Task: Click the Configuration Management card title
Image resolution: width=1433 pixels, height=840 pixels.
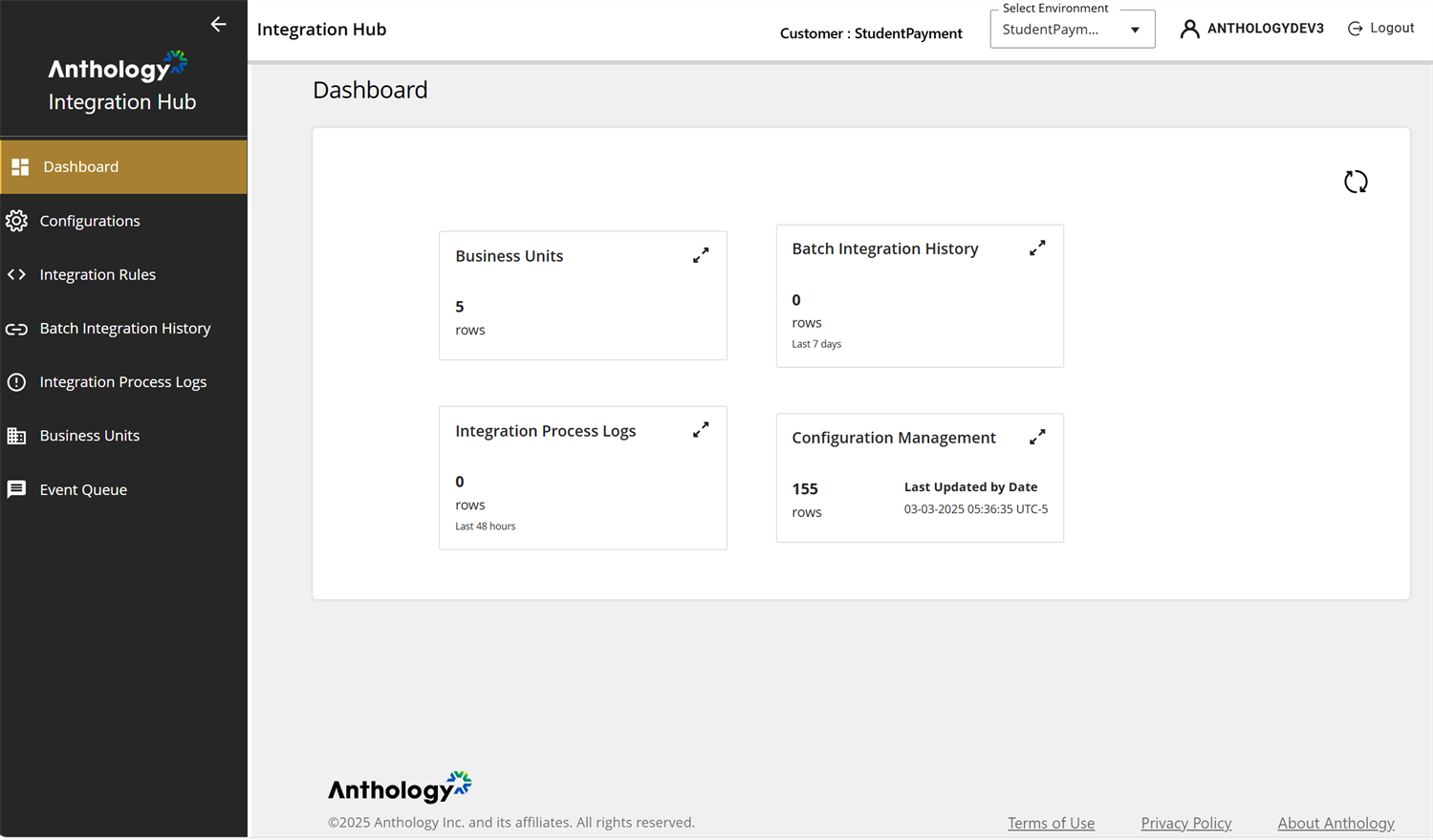Action: coord(893,438)
